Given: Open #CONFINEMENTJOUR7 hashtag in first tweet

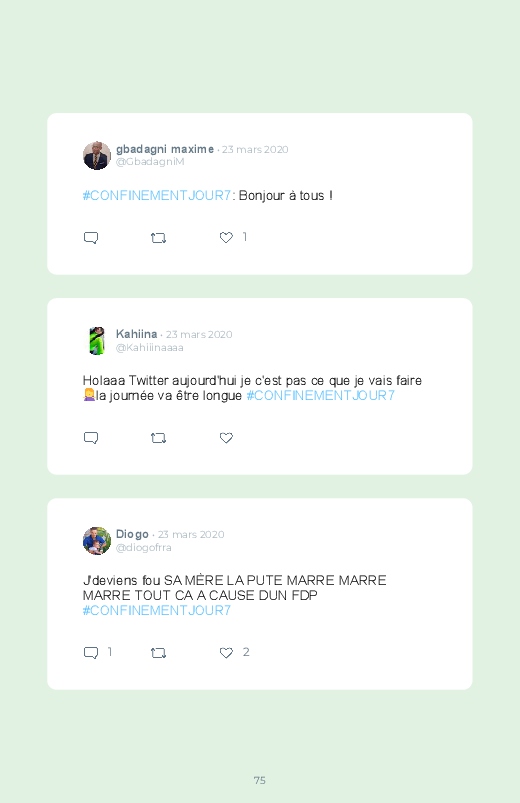Looking at the screenshot, I should coord(157,196).
